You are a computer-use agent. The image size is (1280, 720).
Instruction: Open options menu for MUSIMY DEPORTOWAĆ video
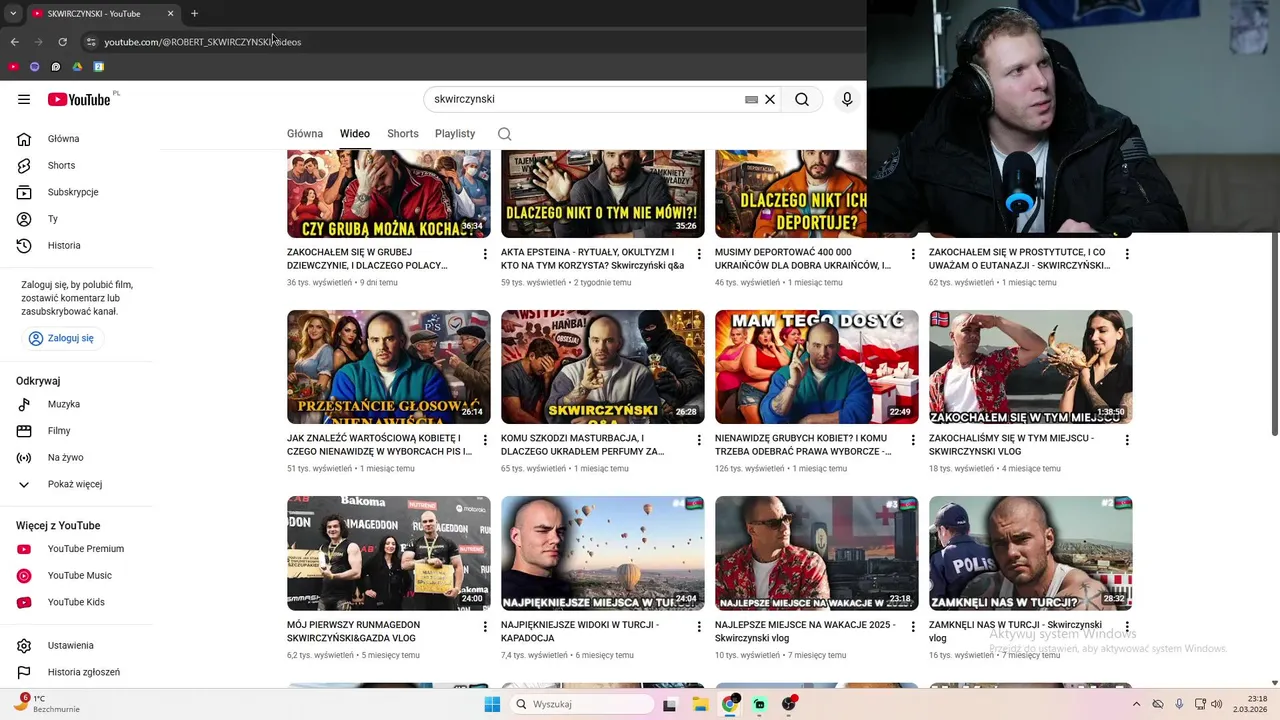tap(913, 254)
